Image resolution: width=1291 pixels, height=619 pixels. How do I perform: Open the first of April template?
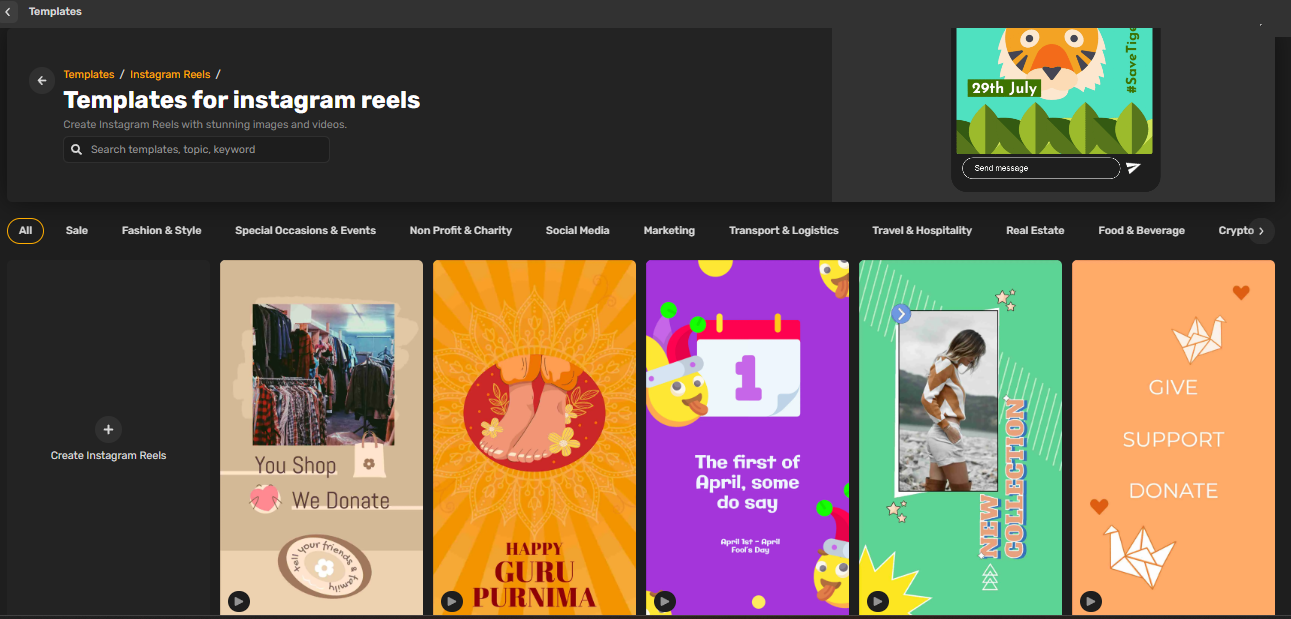(747, 437)
